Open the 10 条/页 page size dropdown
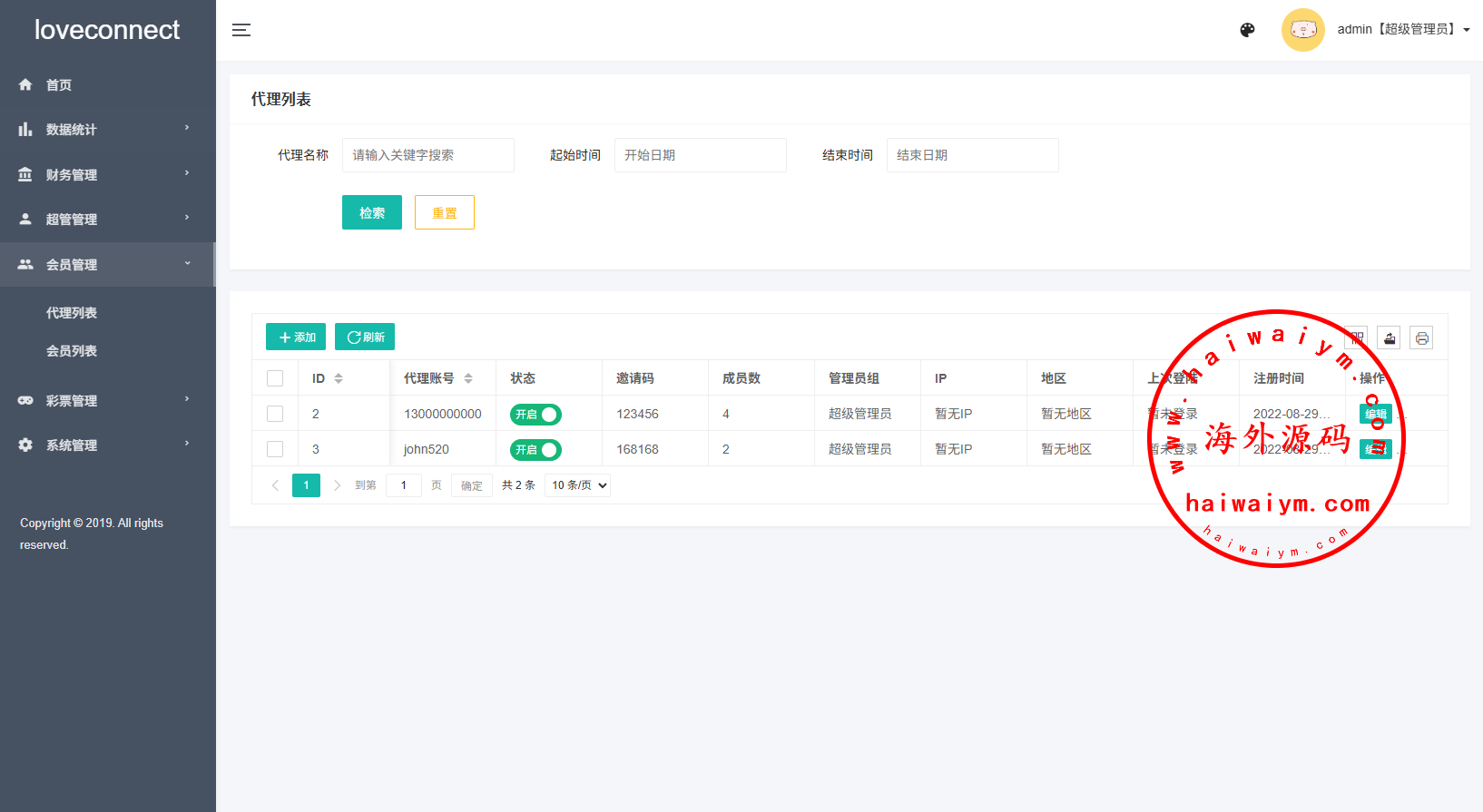This screenshot has width=1483, height=812. [577, 485]
